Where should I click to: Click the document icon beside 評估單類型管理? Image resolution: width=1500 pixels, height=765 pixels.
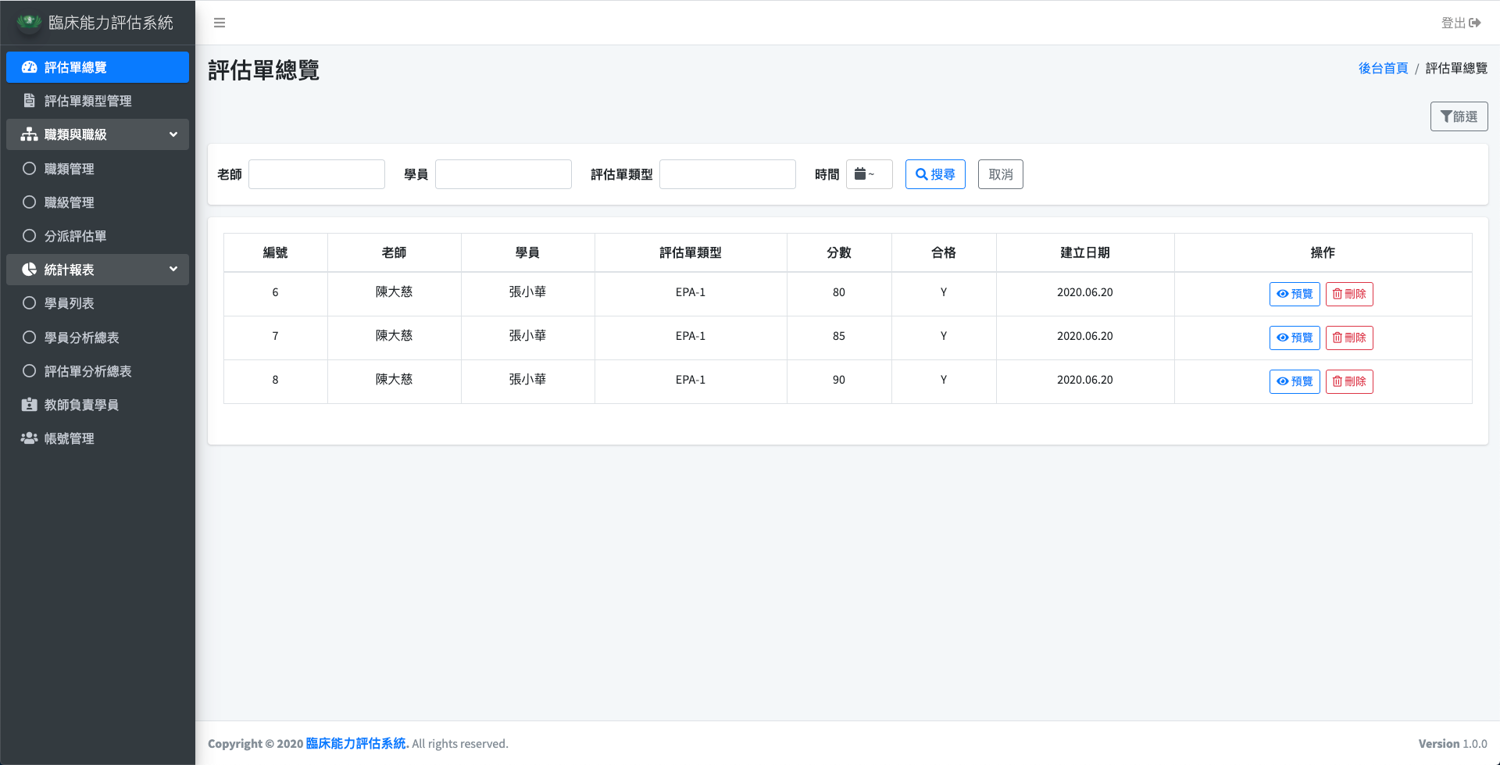(x=29, y=101)
